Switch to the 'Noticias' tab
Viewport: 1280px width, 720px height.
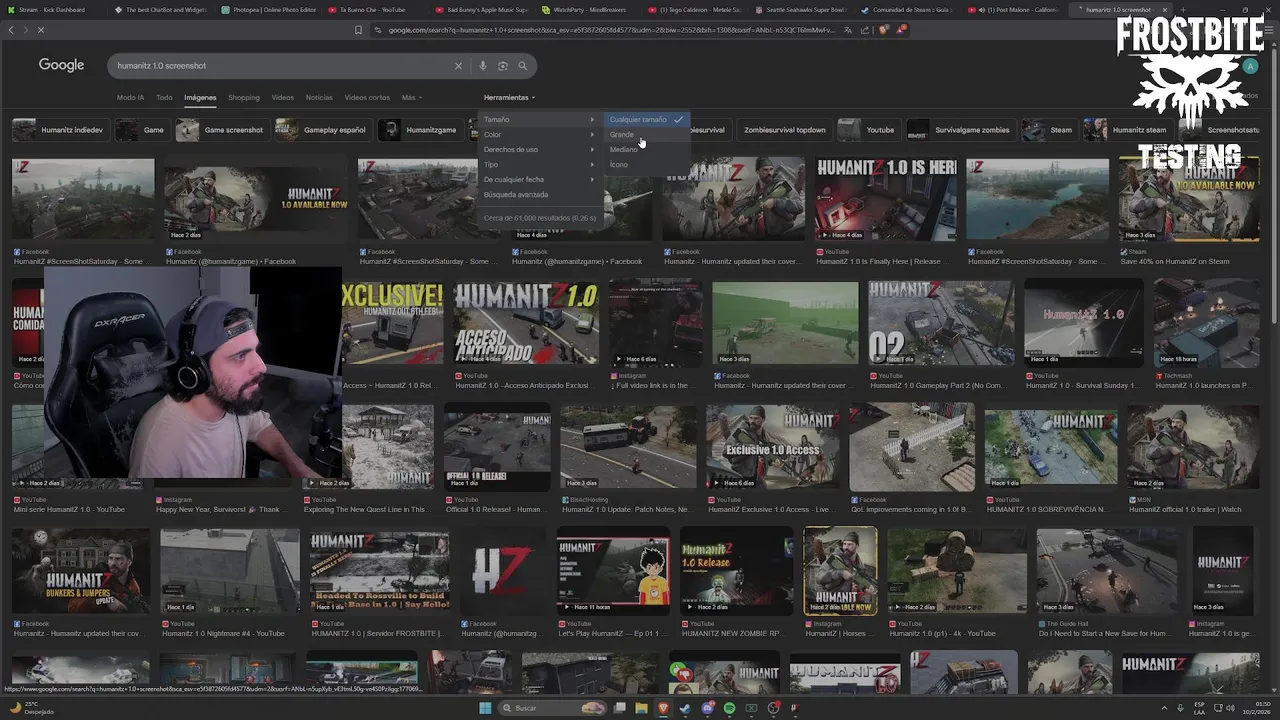click(319, 97)
